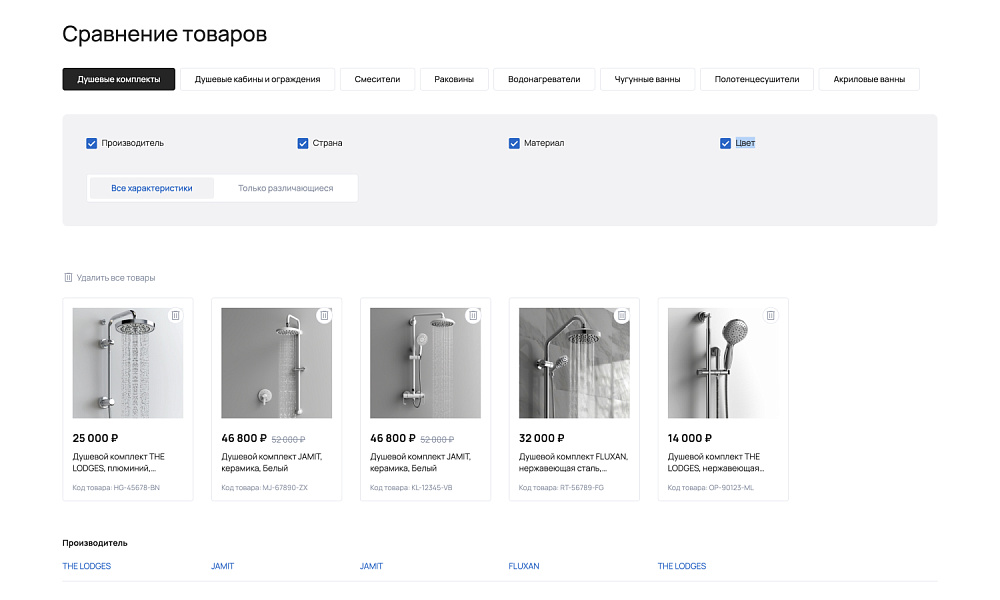Open the Чугунные ванны comparison tab
The width and height of the screenshot is (1000, 600).
(x=647, y=78)
